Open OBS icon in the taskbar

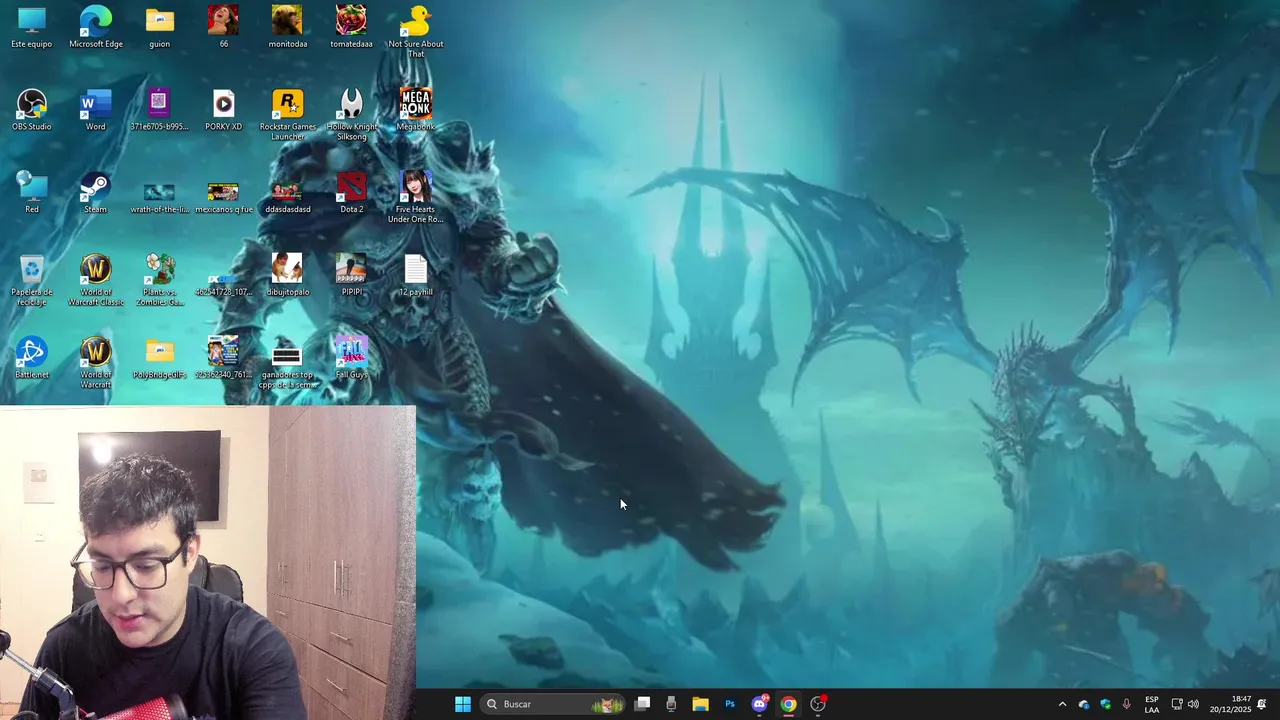818,704
